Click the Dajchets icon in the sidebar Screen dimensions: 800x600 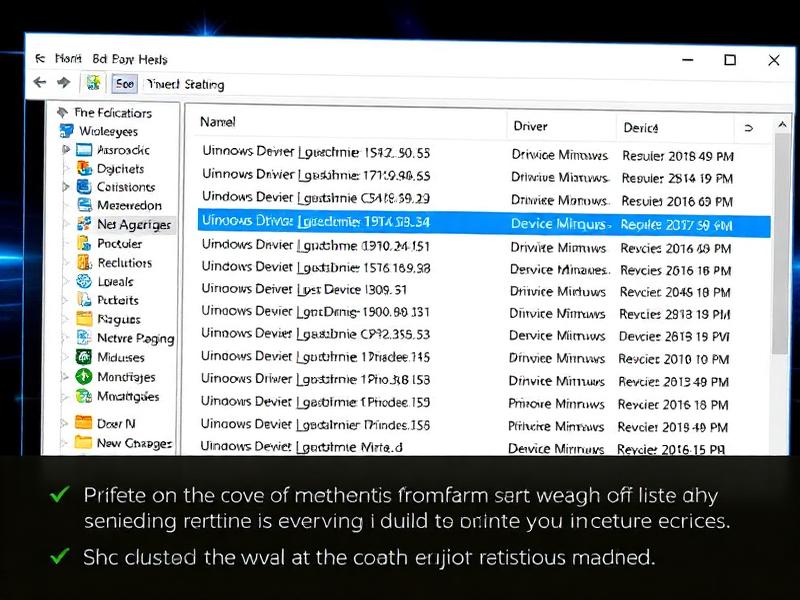(x=84, y=168)
